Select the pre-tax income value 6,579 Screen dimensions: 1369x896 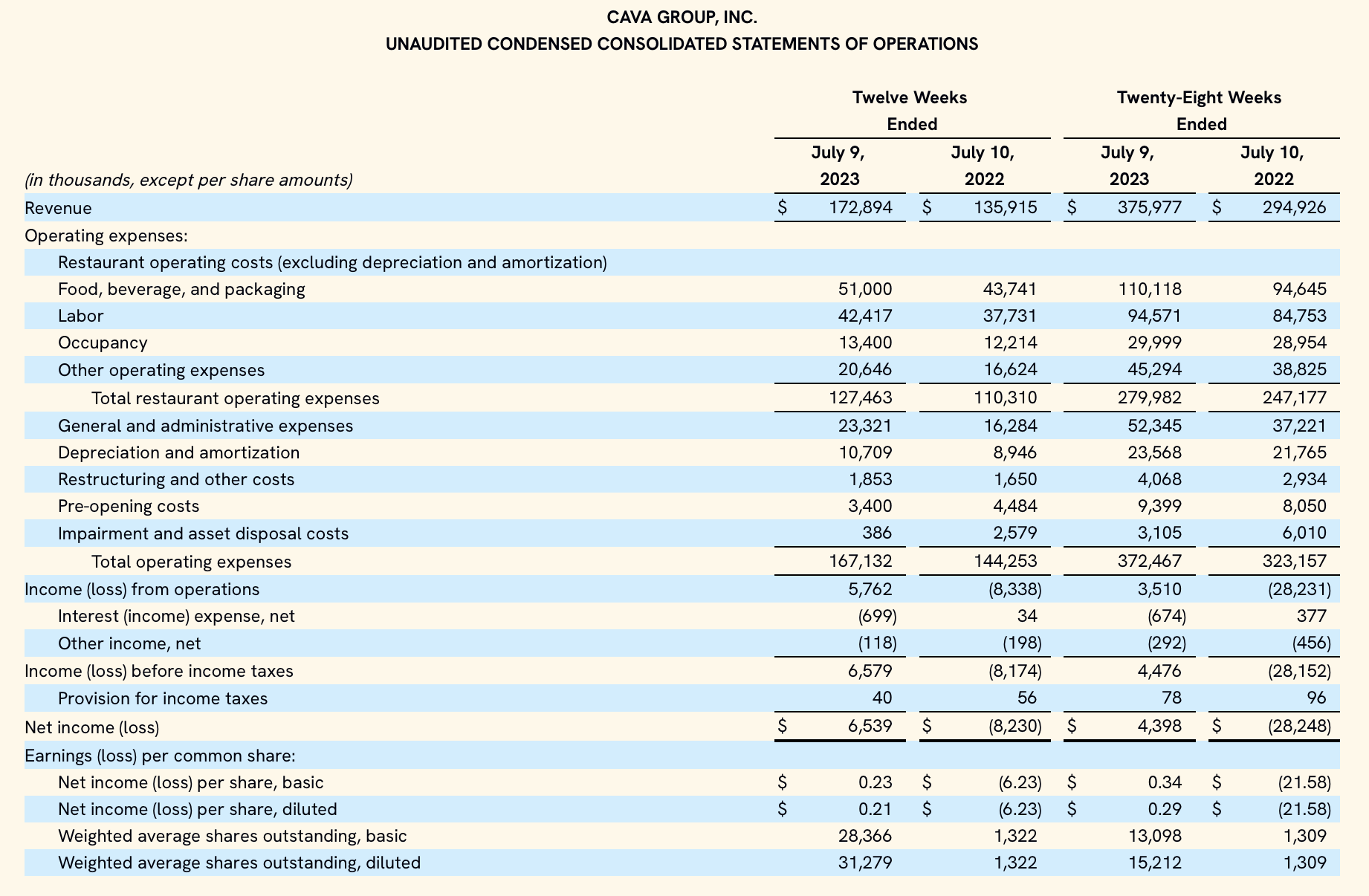[x=869, y=671]
